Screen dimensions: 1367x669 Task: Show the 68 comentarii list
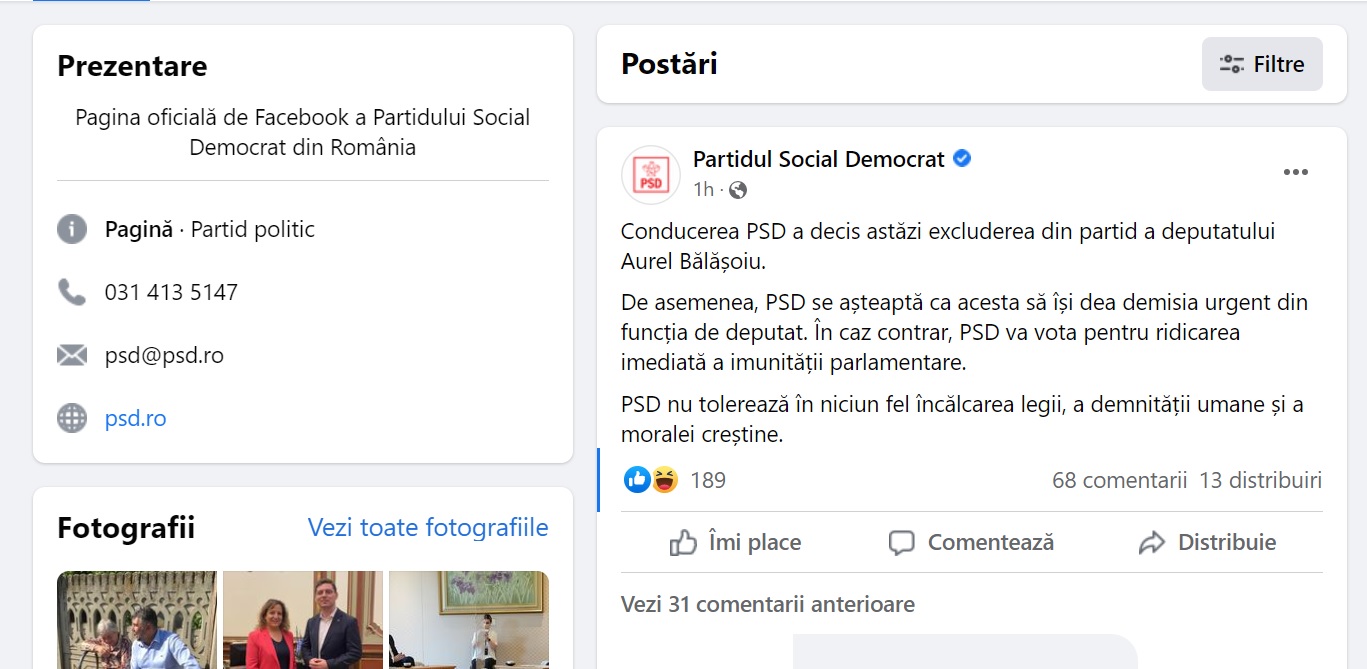click(1119, 480)
